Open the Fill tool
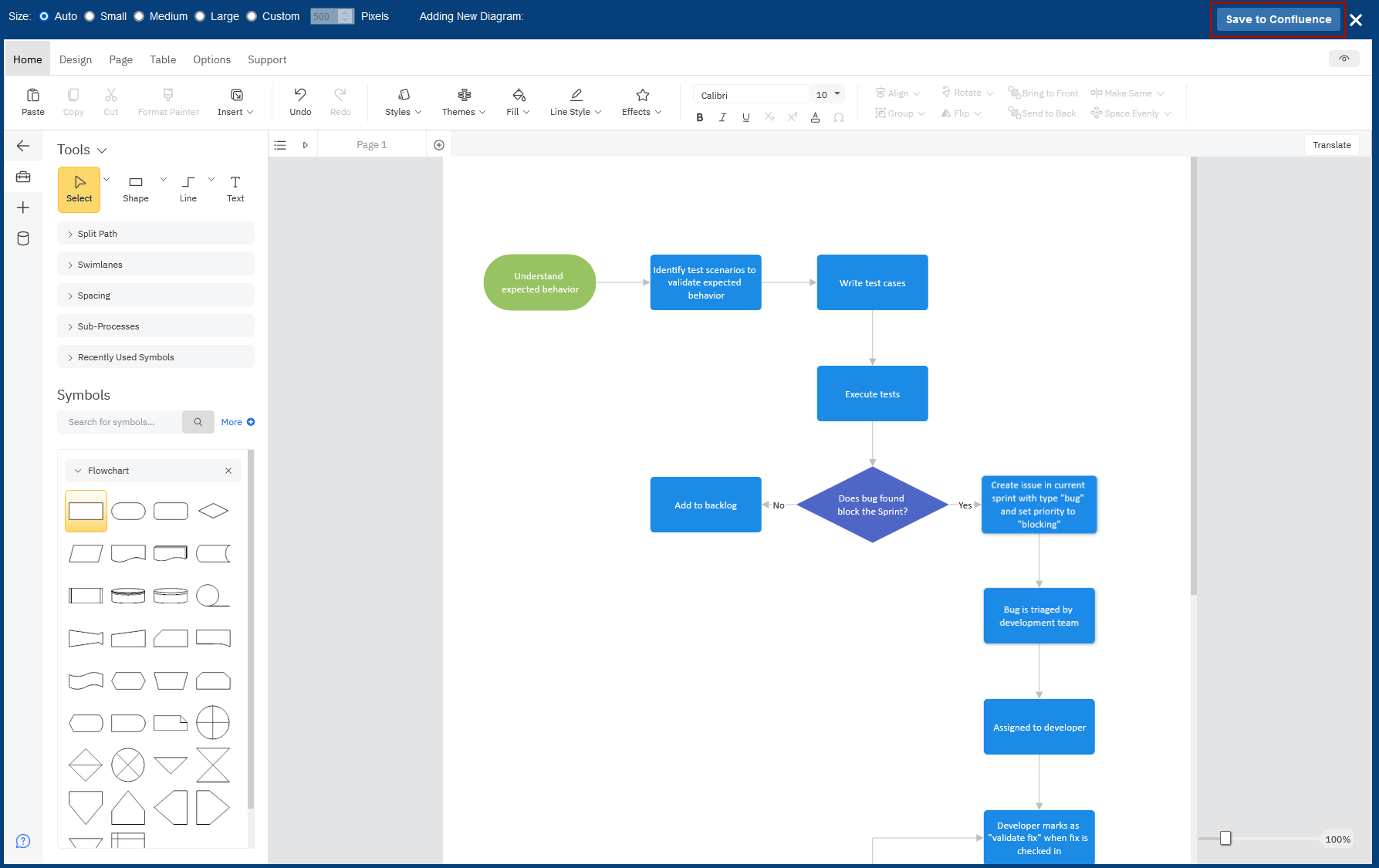 [x=516, y=100]
